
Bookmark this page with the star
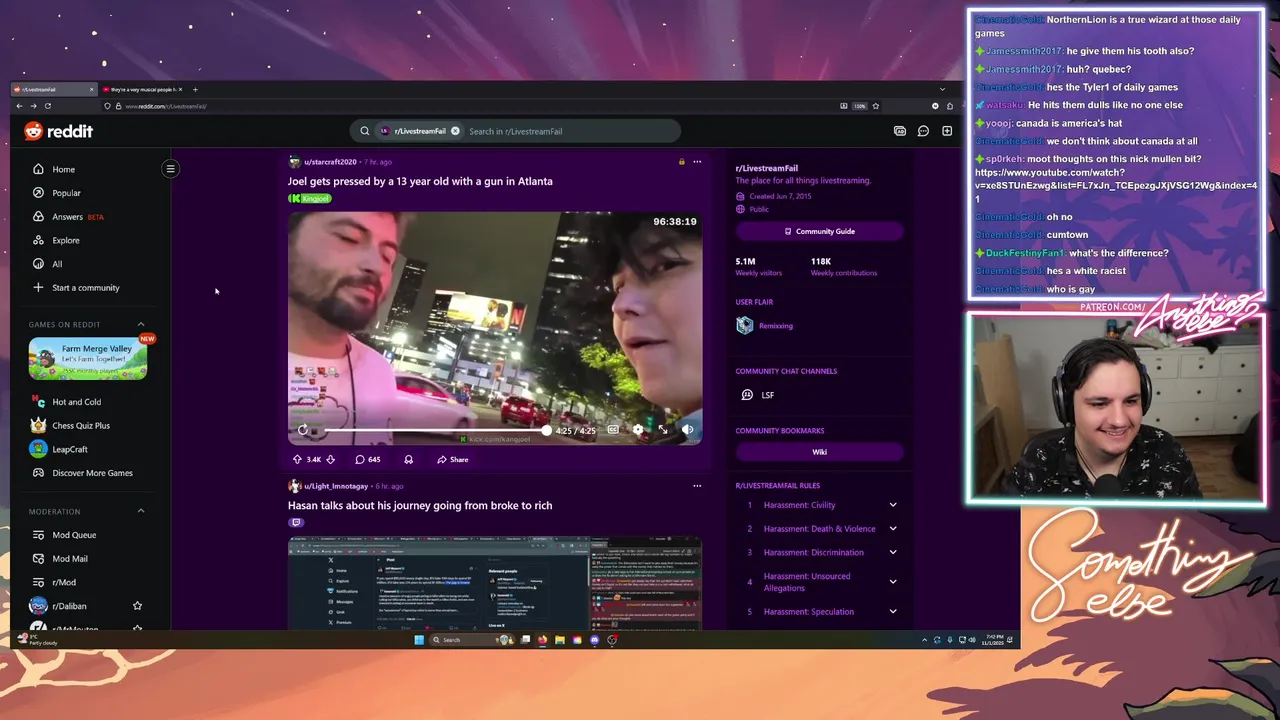click(876, 106)
